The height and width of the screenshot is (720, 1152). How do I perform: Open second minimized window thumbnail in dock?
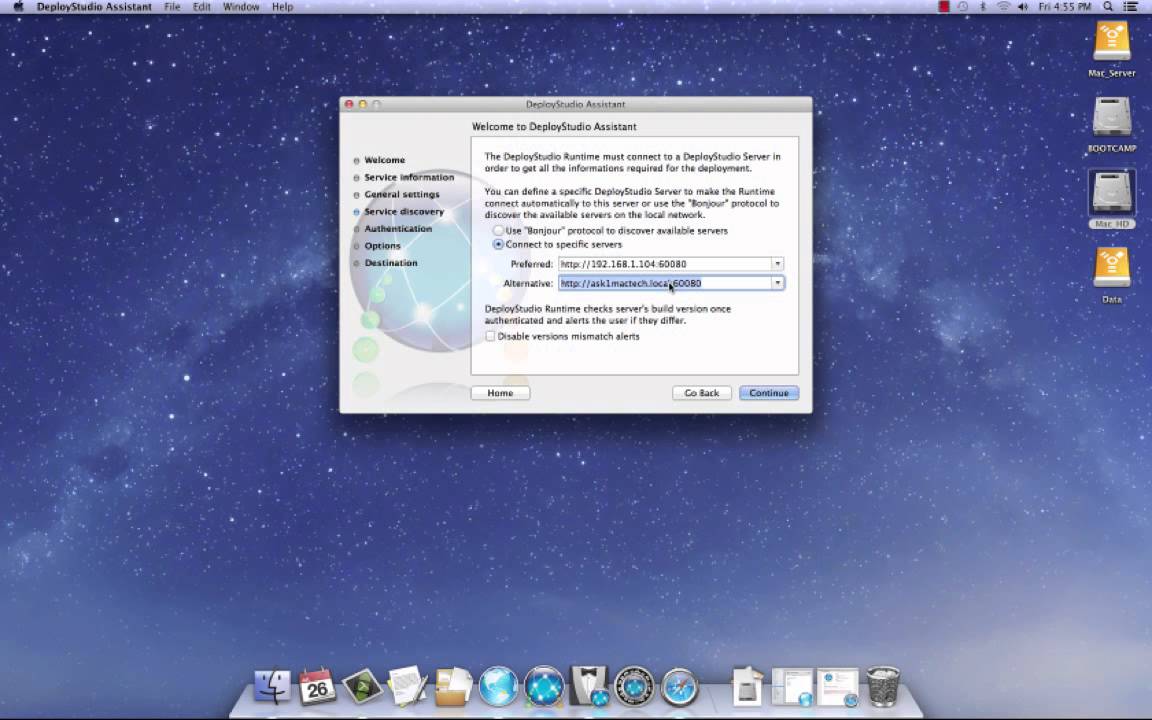(838, 687)
